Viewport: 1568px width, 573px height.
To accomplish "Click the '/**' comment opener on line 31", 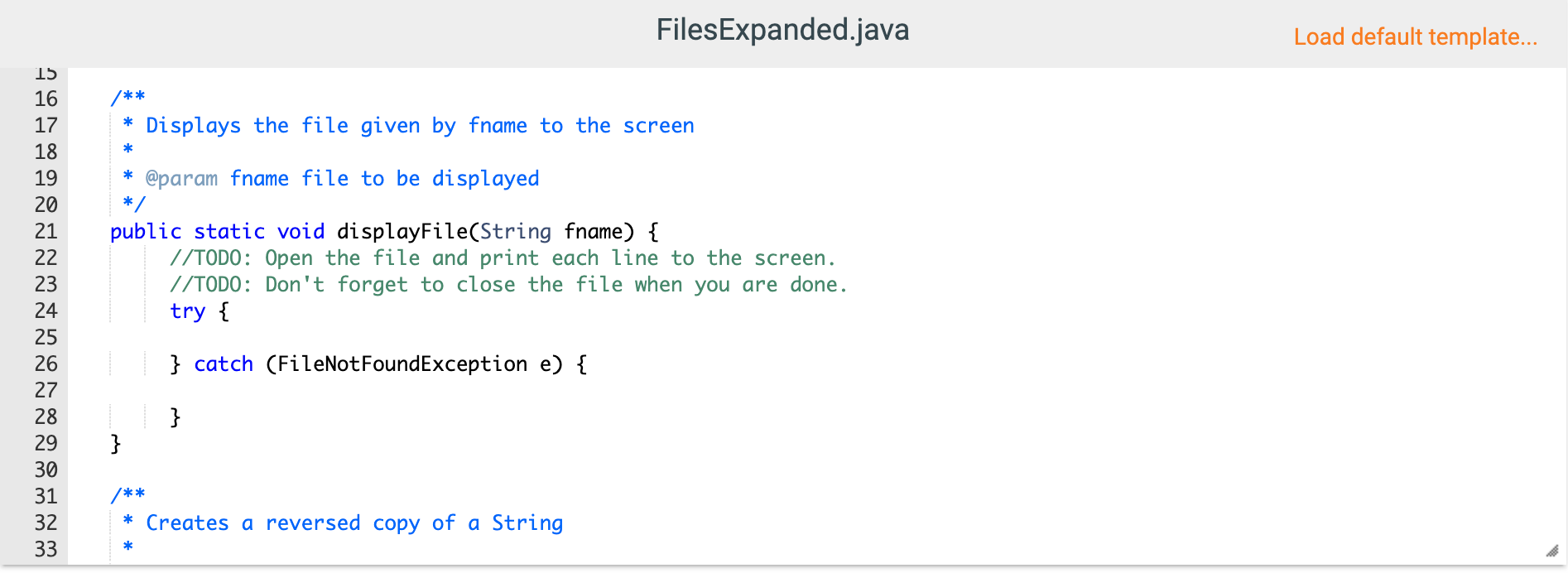I will pos(127,495).
